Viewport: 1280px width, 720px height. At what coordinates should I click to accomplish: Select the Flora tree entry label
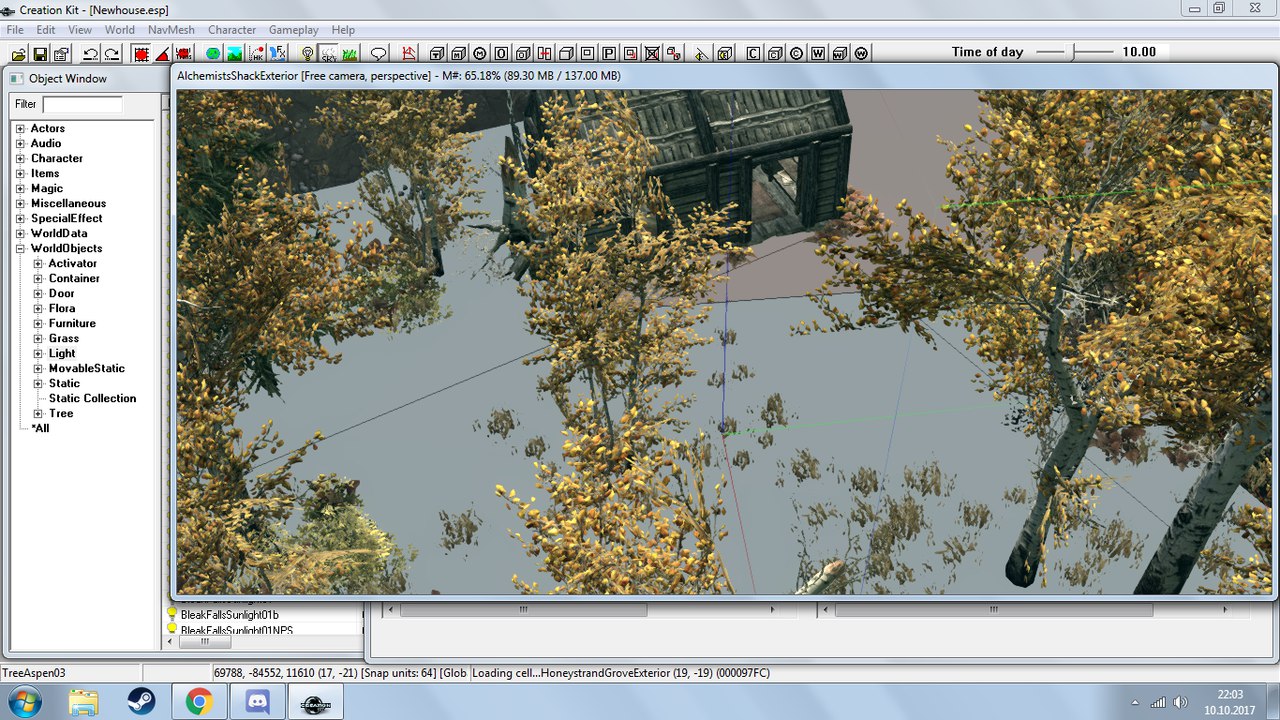click(x=62, y=308)
